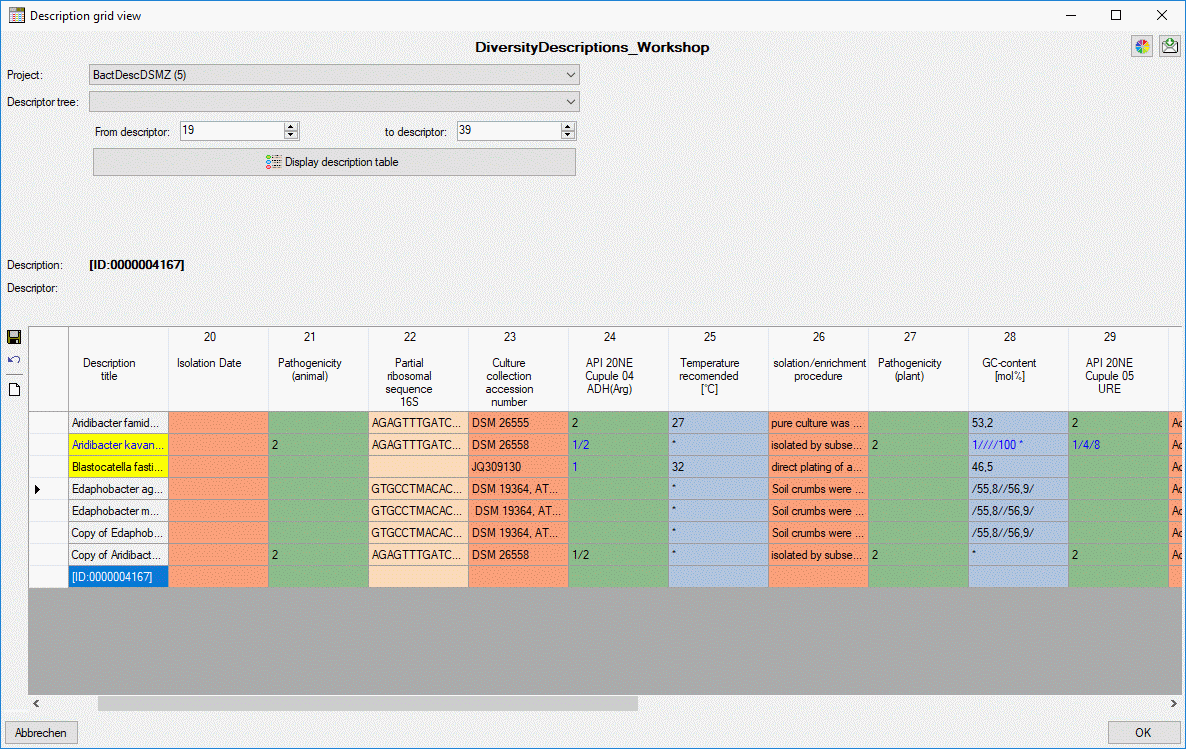Click the horizontal scrollbar thumb below the grid

367,704
